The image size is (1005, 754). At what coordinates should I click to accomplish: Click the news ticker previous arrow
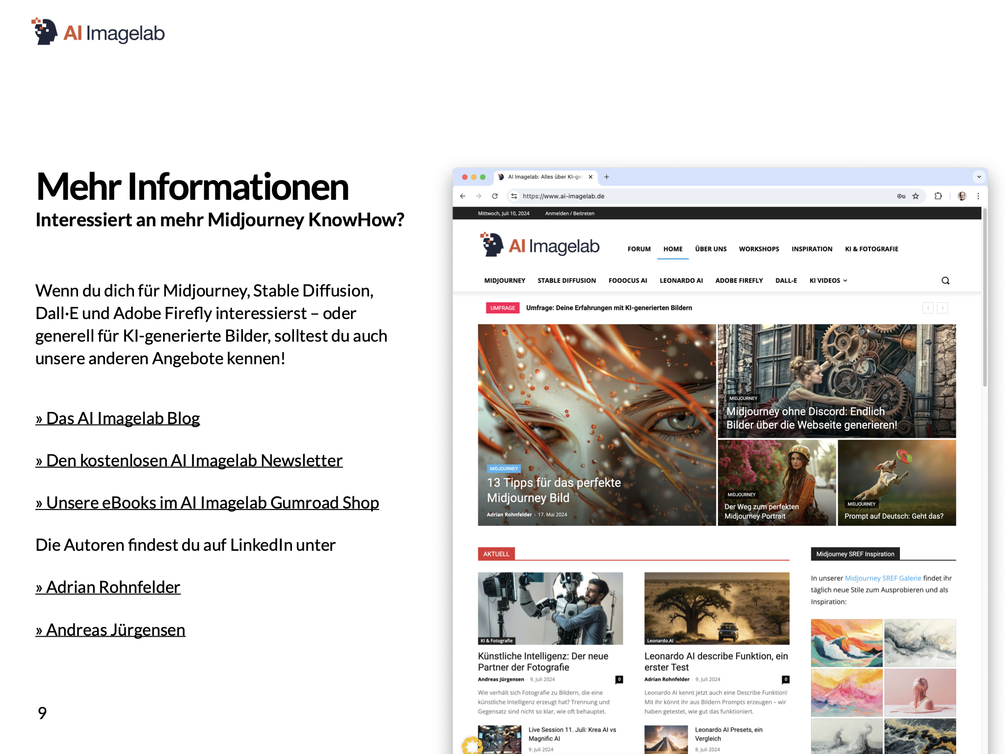pyautogui.click(x=928, y=308)
